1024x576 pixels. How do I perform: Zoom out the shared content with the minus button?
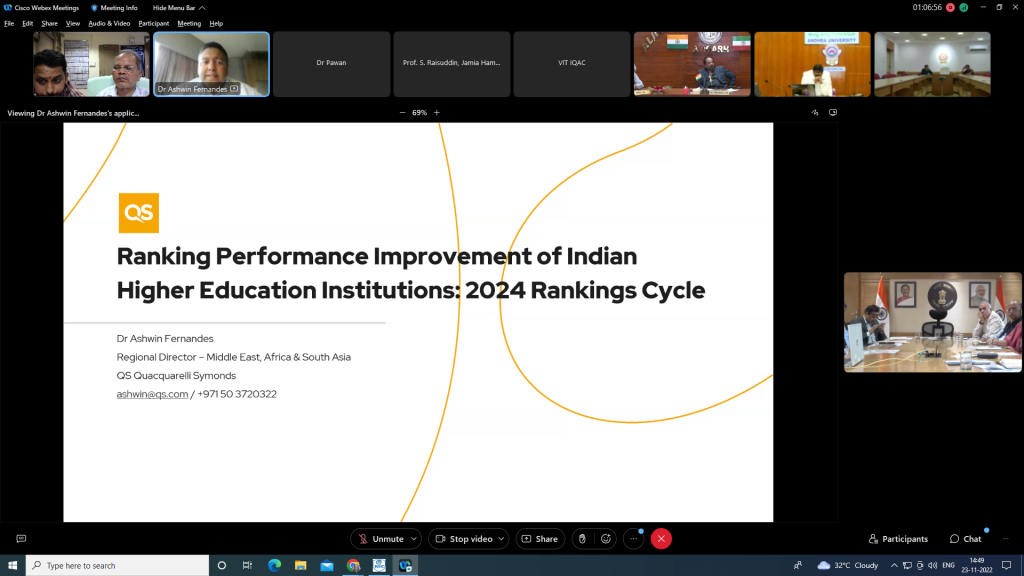tap(402, 112)
